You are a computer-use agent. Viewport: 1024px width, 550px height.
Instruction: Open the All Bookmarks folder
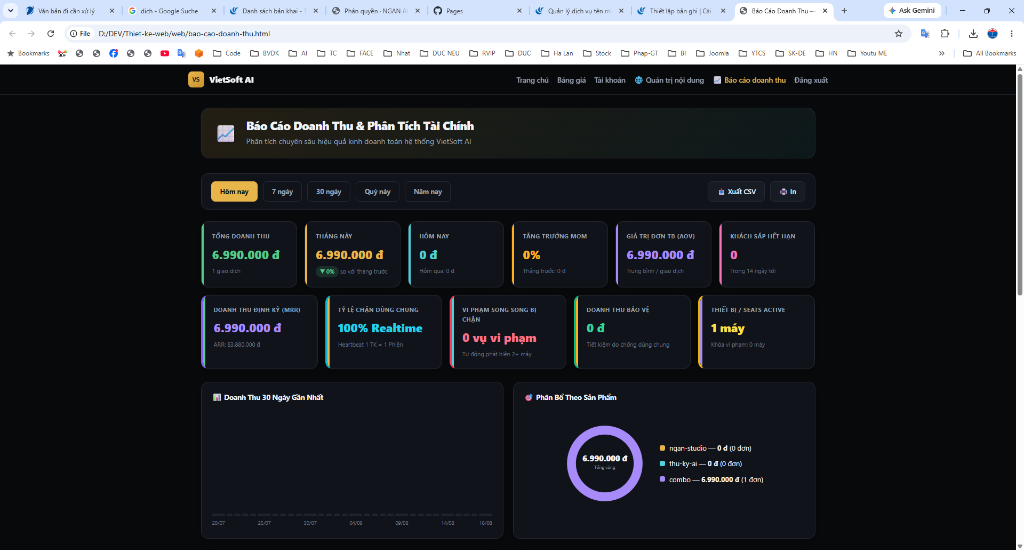(x=989, y=54)
